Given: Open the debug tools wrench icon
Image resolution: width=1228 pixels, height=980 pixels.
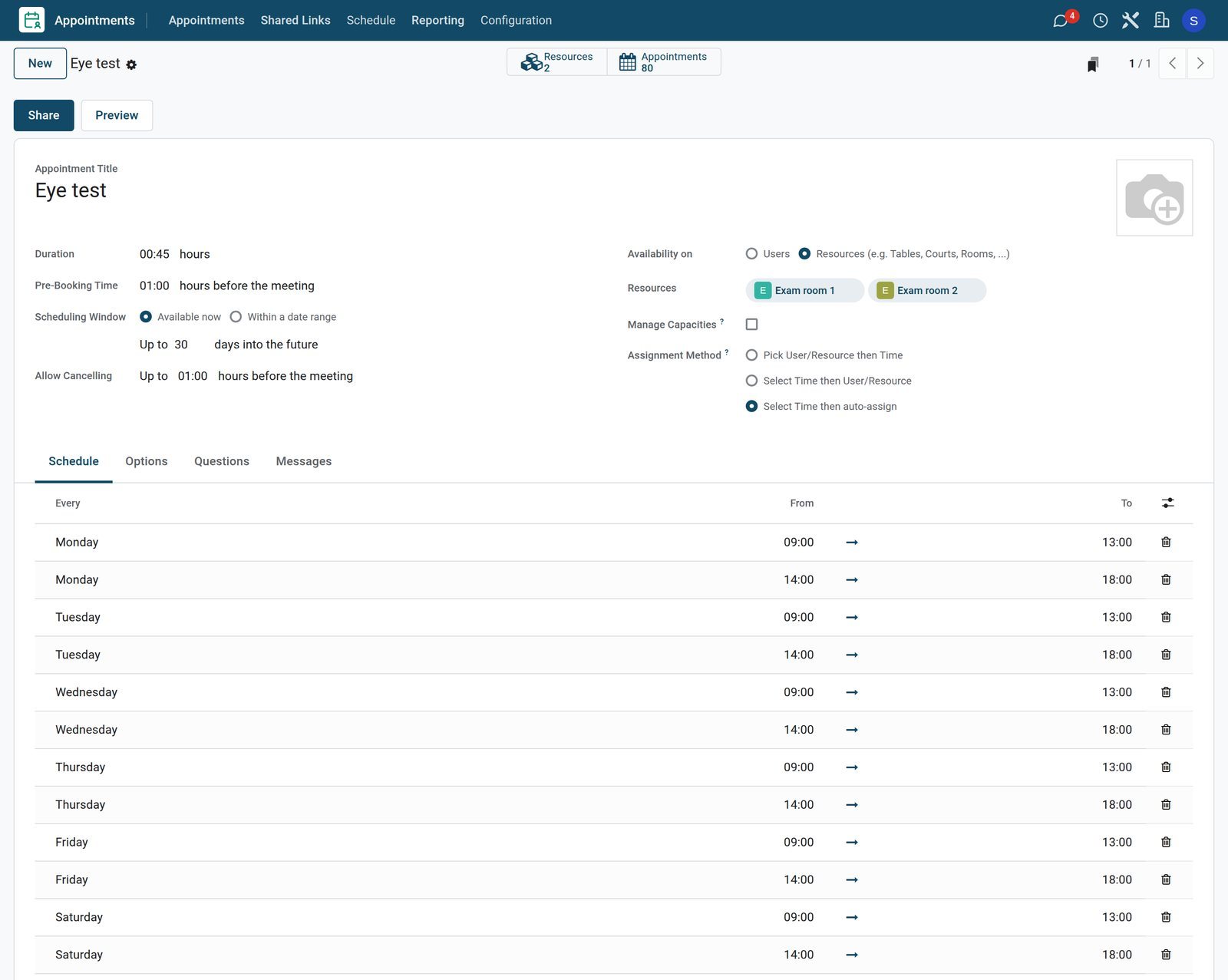Looking at the screenshot, I should (1131, 21).
